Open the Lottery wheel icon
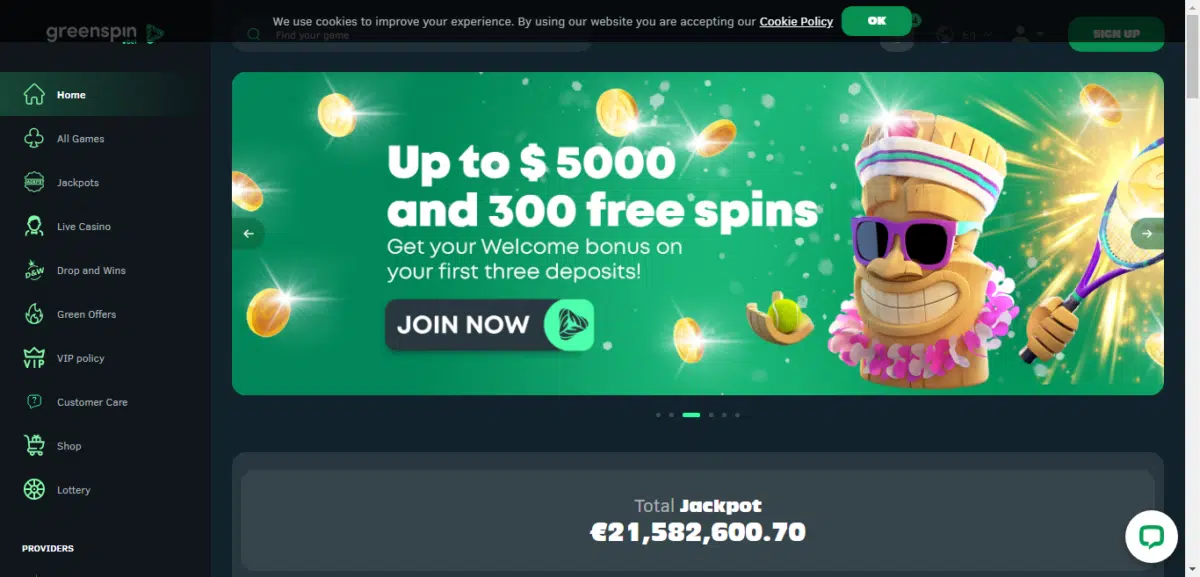 point(34,490)
